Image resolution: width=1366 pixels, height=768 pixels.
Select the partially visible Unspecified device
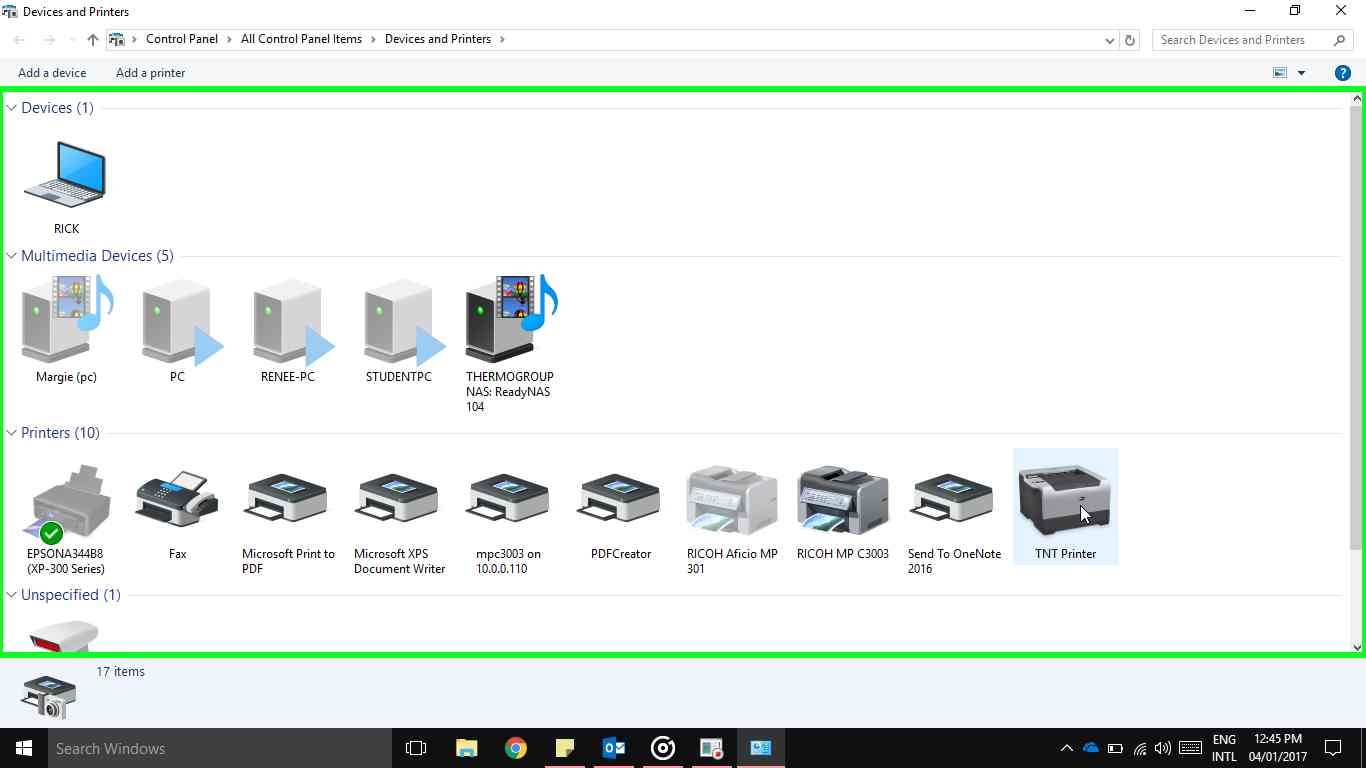tap(64, 636)
